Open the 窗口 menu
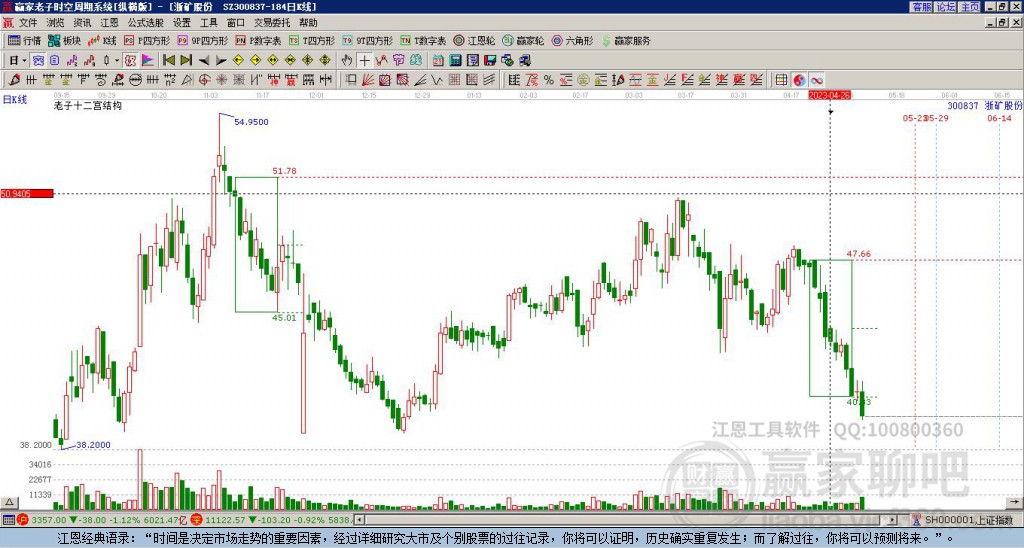 click(x=236, y=23)
